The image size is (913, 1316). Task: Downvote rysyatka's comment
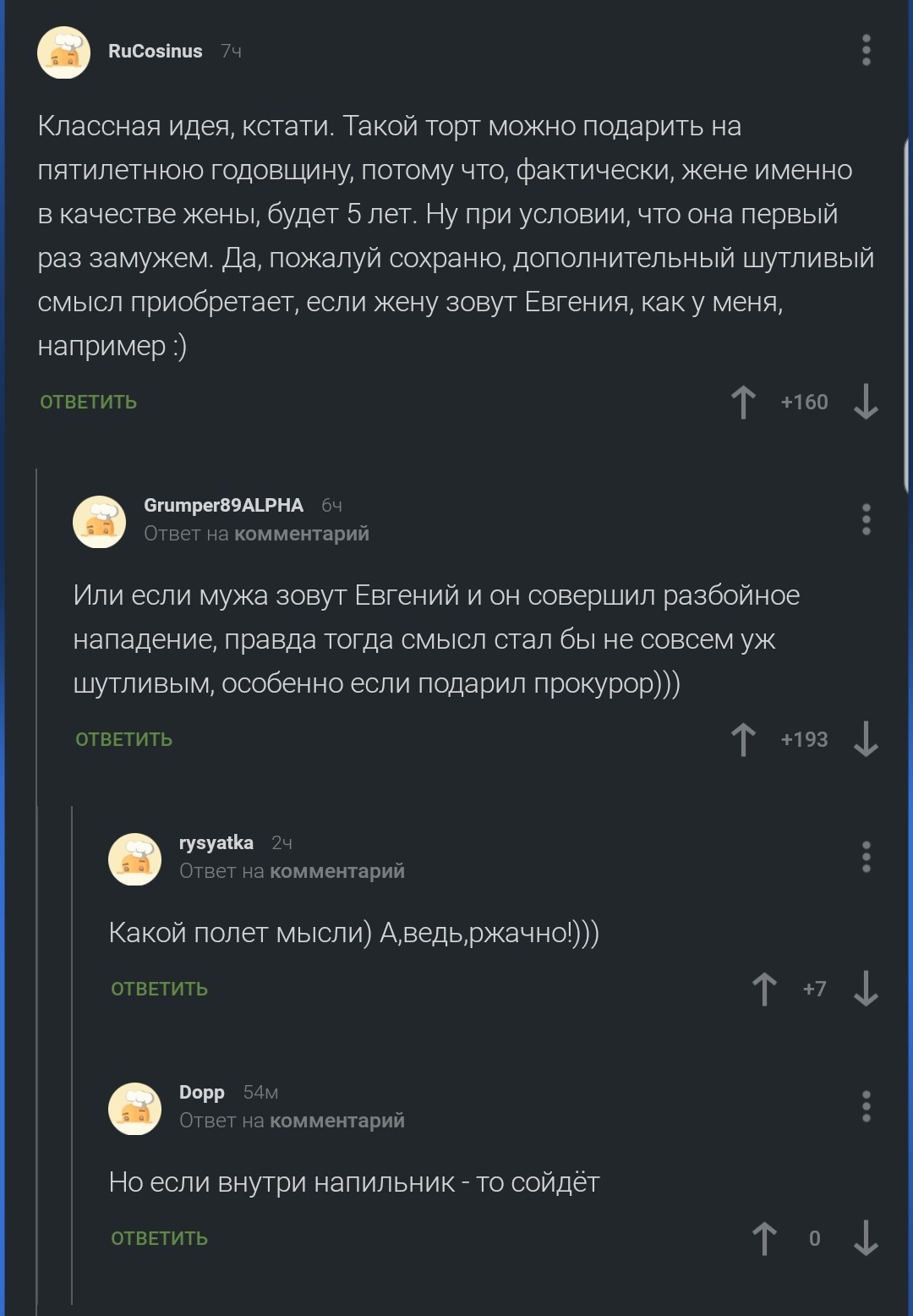[866, 990]
